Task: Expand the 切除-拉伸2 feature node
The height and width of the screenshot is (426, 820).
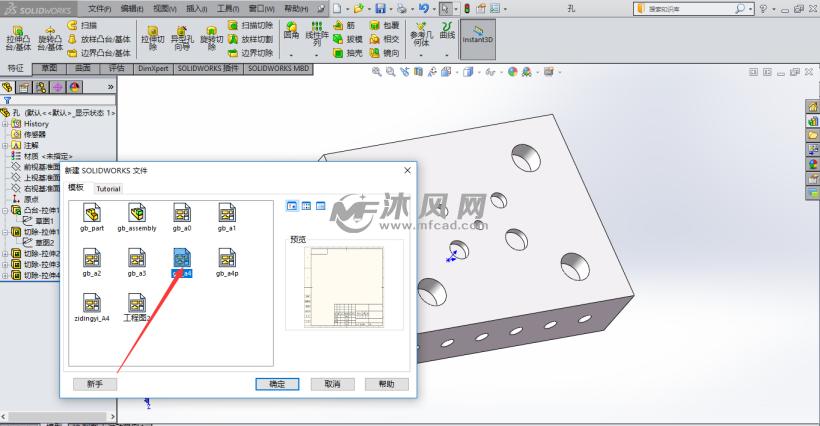Action: [5, 254]
